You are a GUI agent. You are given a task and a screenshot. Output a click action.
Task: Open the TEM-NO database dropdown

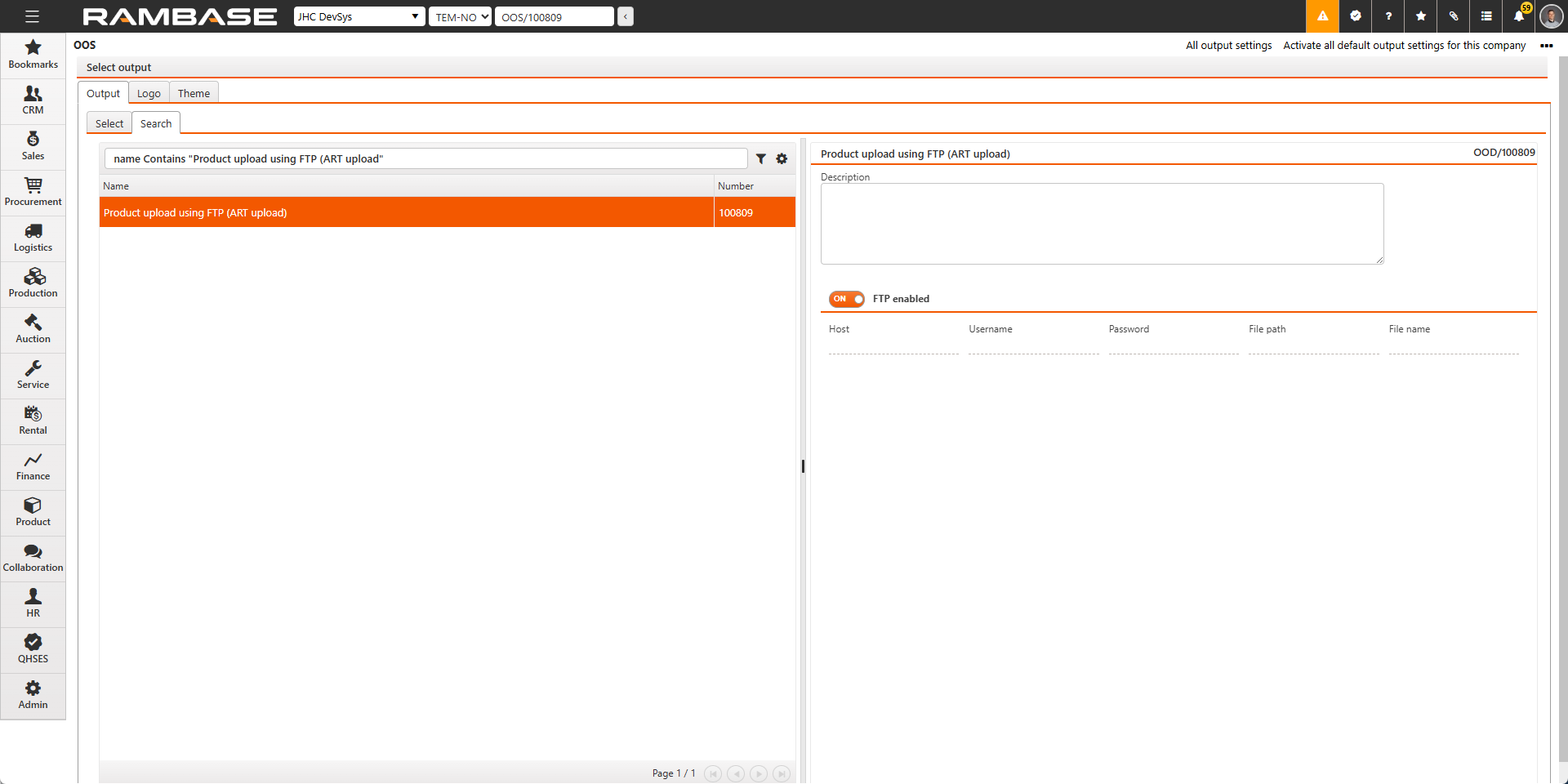460,17
